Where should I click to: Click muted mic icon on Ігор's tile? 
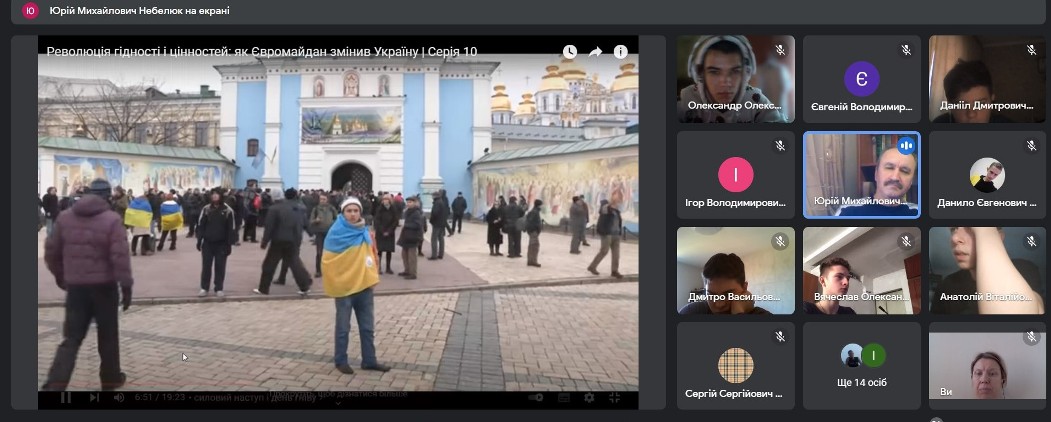(780, 146)
